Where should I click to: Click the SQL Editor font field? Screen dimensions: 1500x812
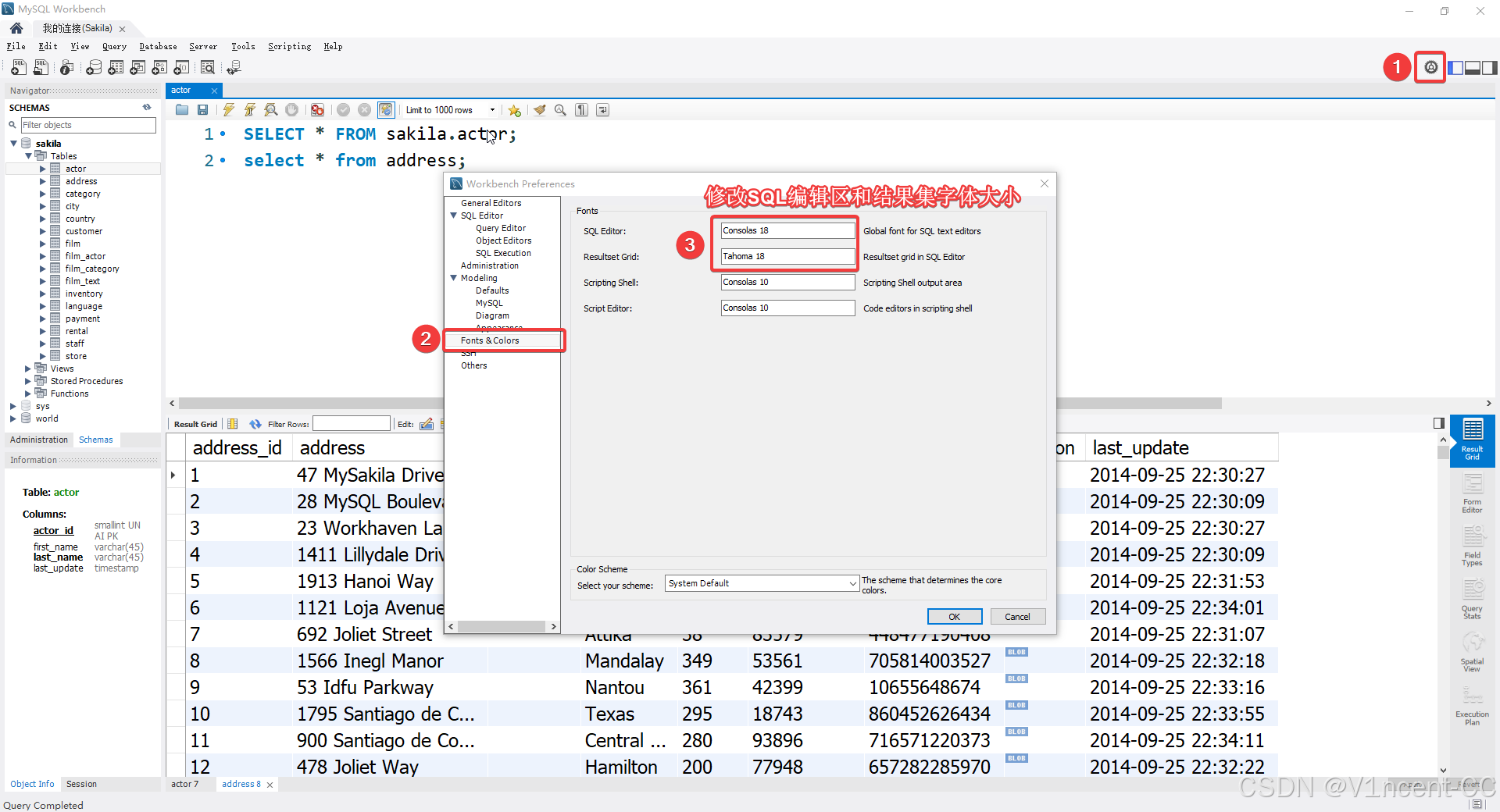787,231
